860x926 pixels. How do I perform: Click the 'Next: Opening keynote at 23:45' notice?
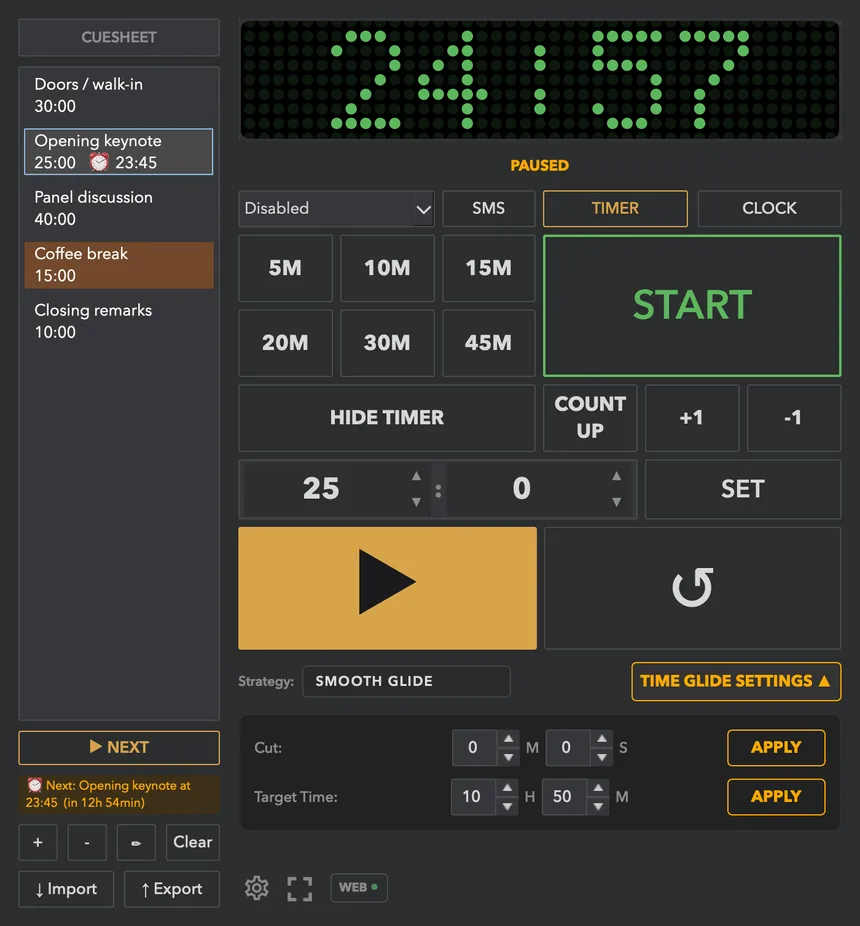pos(119,794)
